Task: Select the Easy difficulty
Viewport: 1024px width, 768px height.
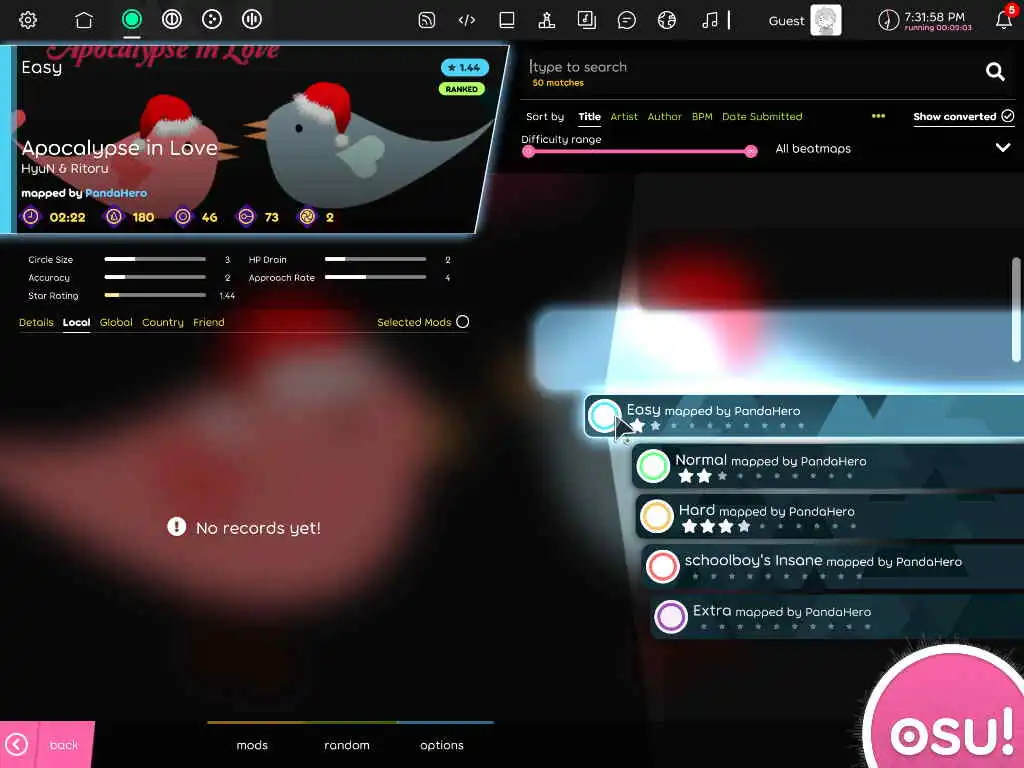Action: (804, 416)
